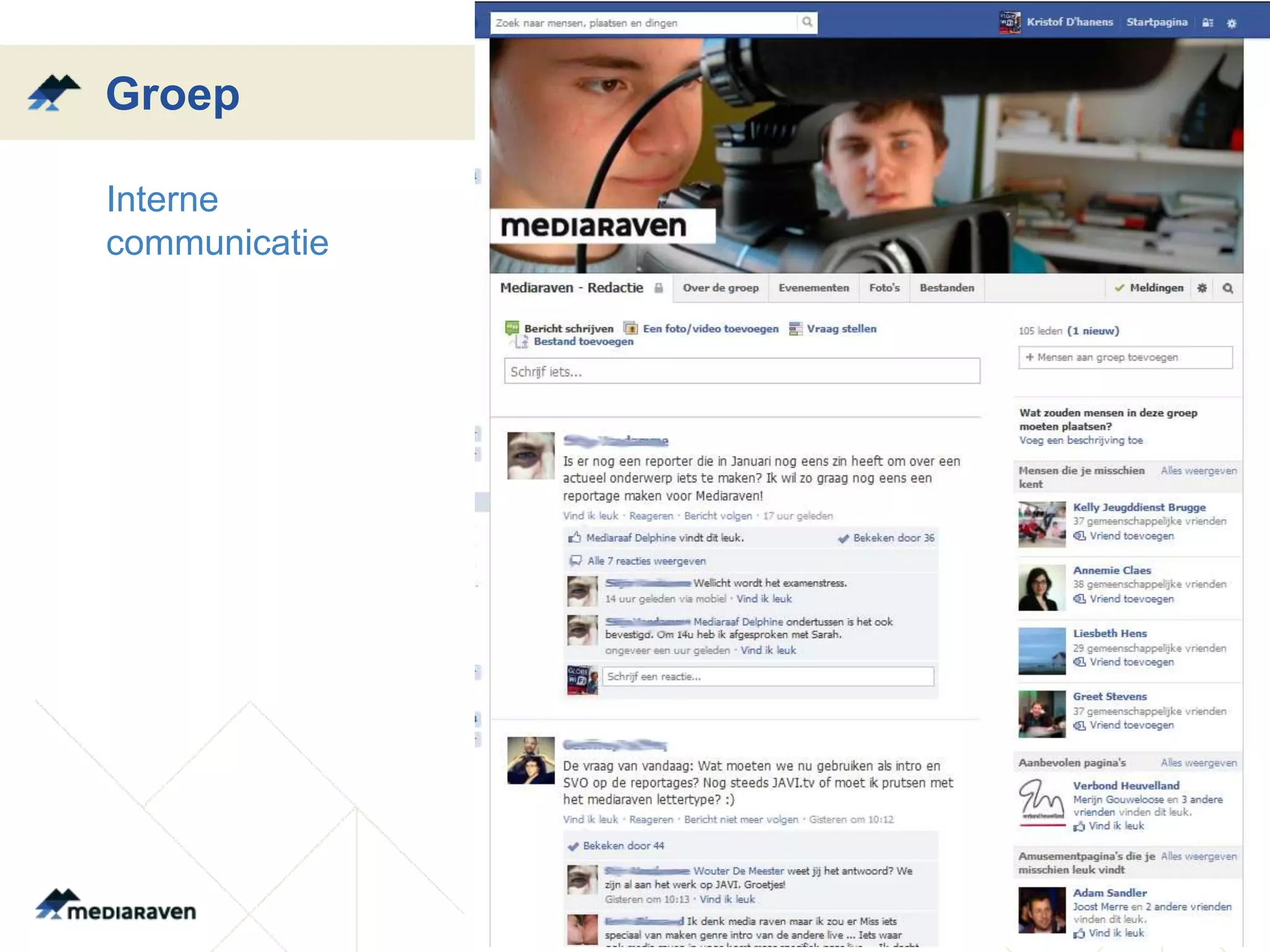The height and width of the screenshot is (952, 1270).
Task: Click Mensen aan groep toevoegen field
Action: pyautogui.click(x=1125, y=358)
